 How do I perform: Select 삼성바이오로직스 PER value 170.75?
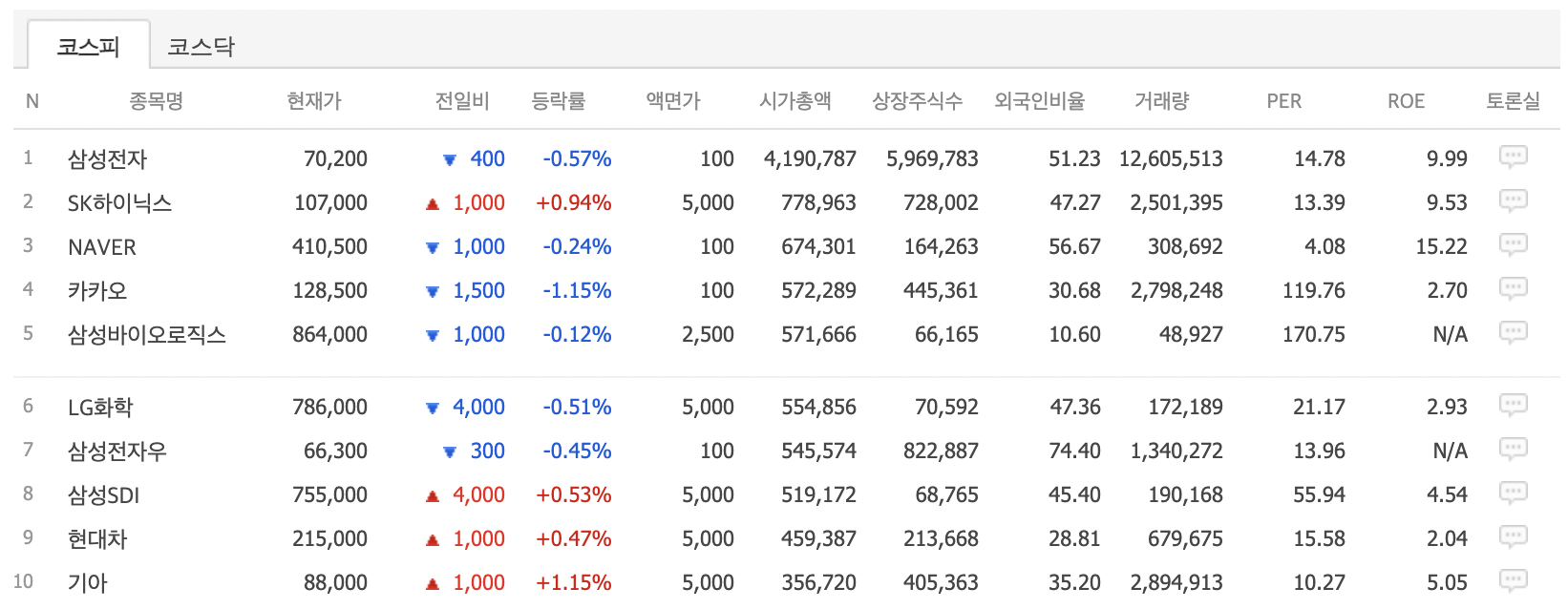point(1314,335)
